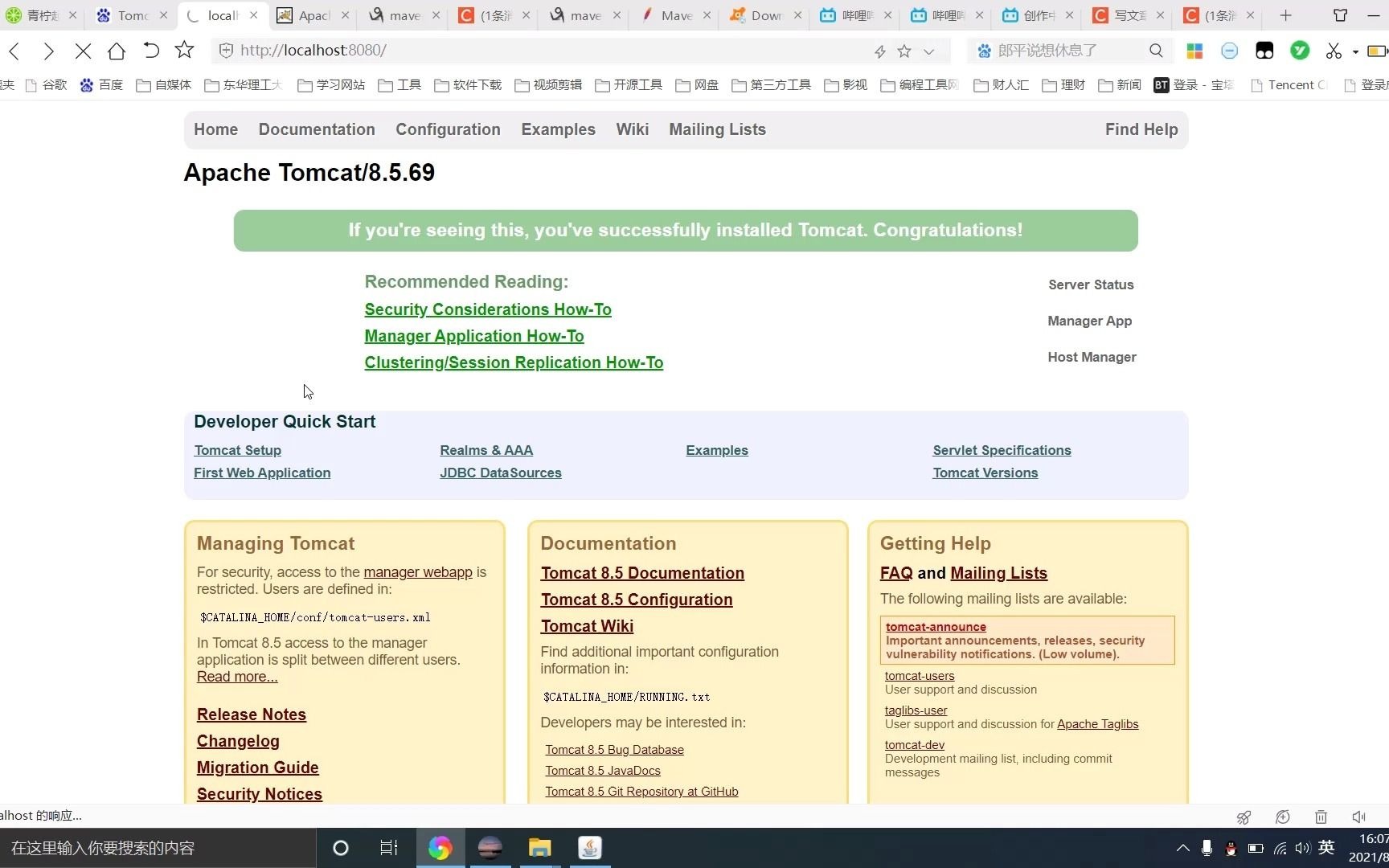Open the 开源工具 bookmark folder
The height and width of the screenshot is (868, 1389).
629,85
